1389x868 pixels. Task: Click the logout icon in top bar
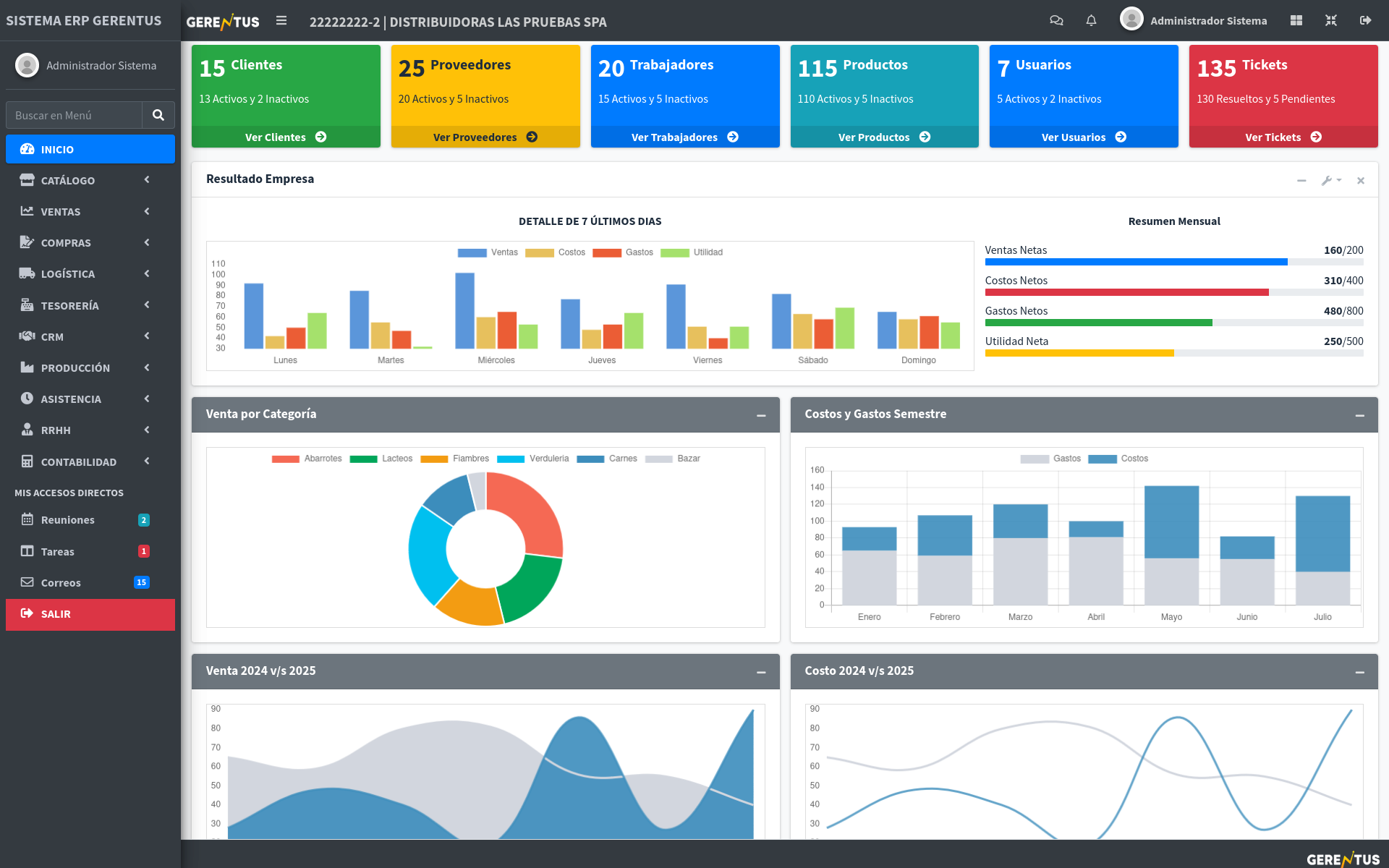pos(1365,21)
